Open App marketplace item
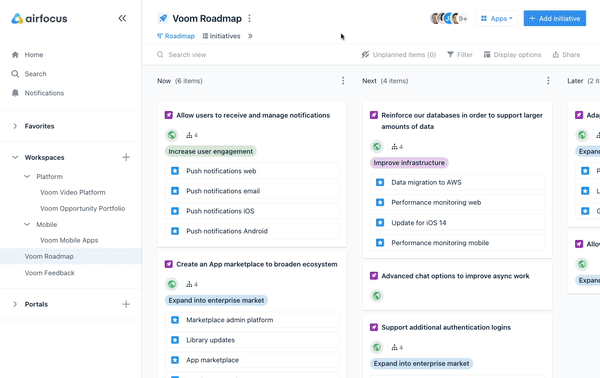This screenshot has width=600, height=378. [252, 360]
